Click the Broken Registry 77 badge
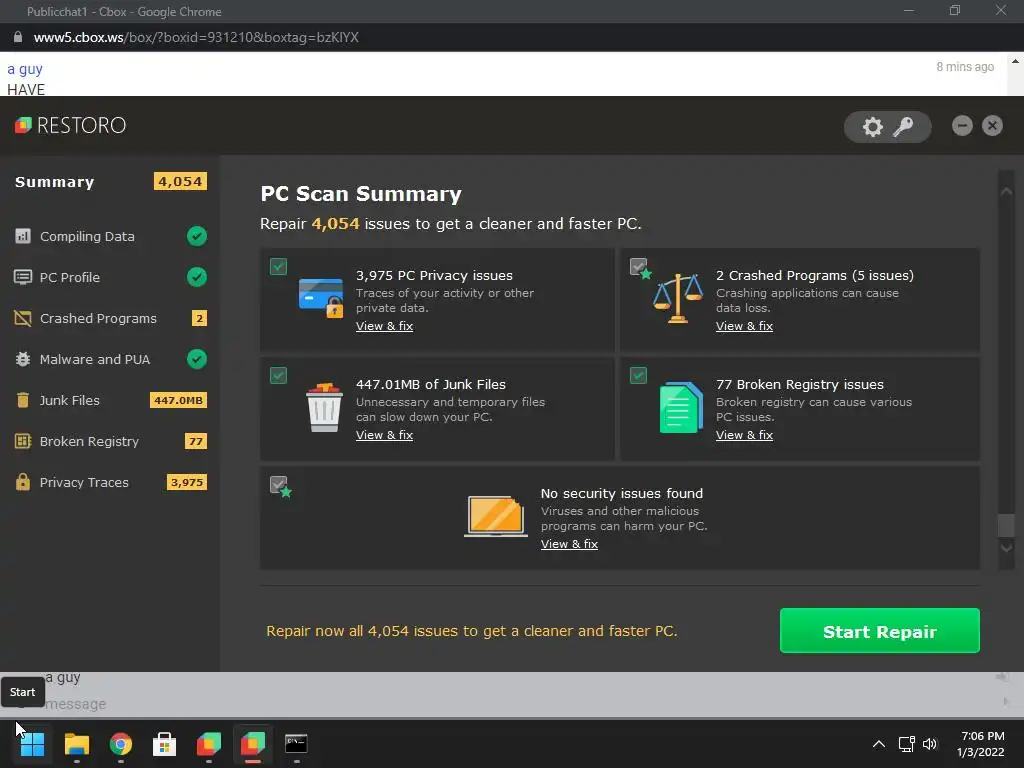This screenshot has height=768, width=1024. coord(196,441)
